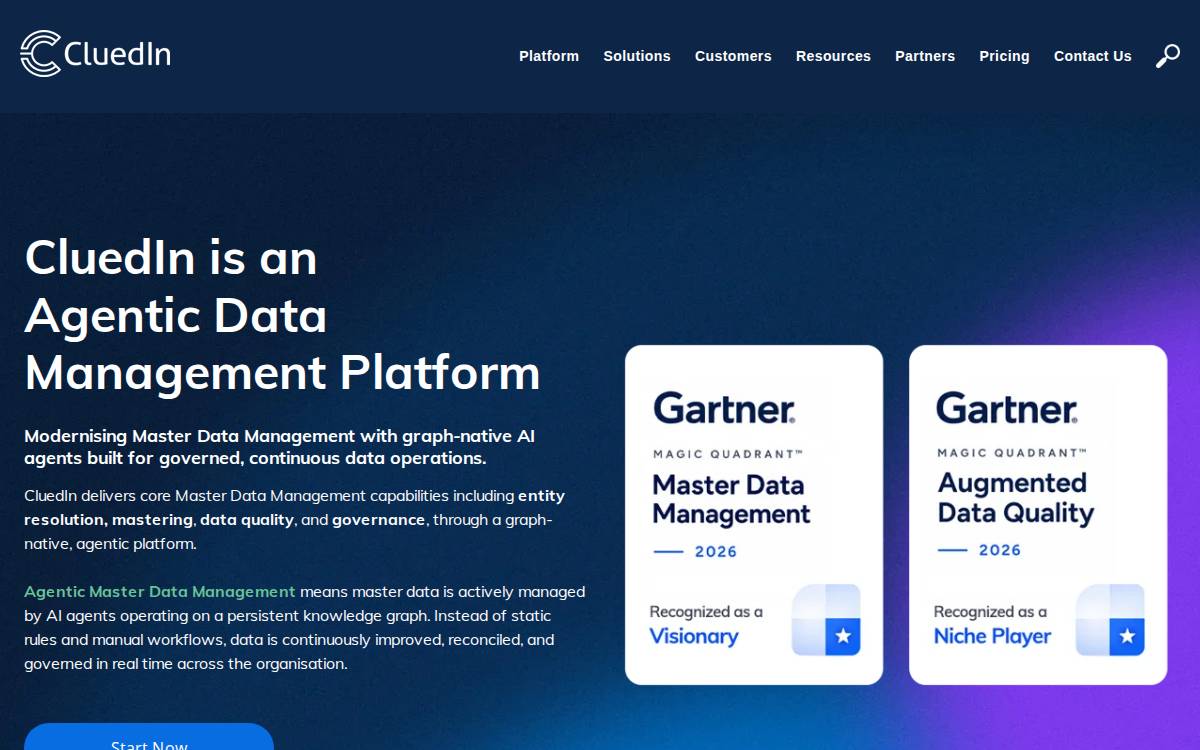The image size is (1200, 750).
Task: Open the Gartner Master Data Management card
Action: tap(754, 515)
